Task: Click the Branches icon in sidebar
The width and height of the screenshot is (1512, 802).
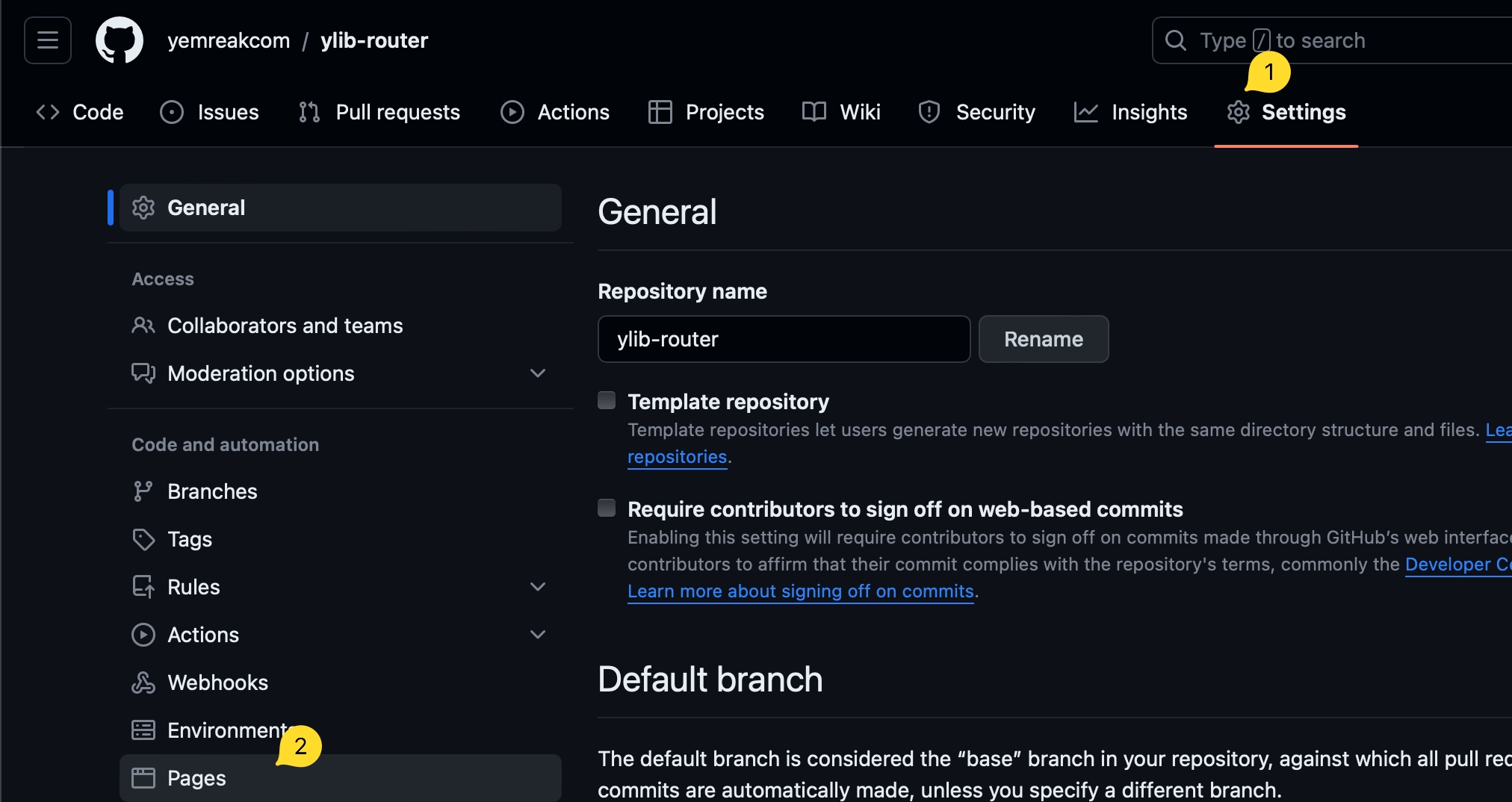Action: point(143,491)
